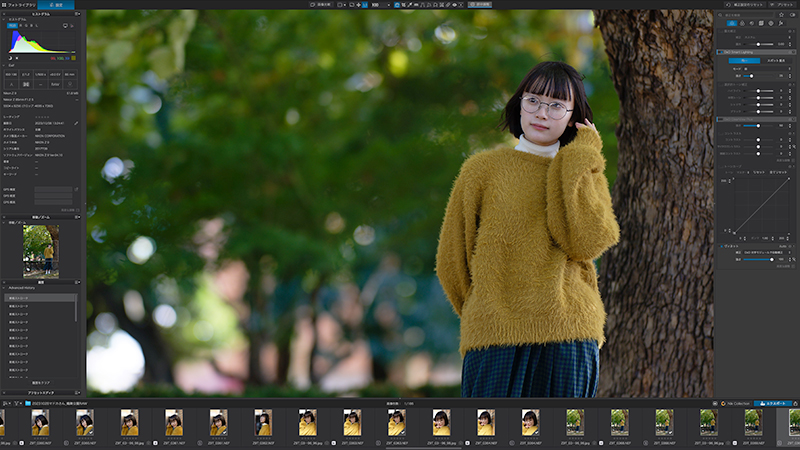Adjust the Smart Lighting intensity slider
800x450 pixels.
point(759,76)
